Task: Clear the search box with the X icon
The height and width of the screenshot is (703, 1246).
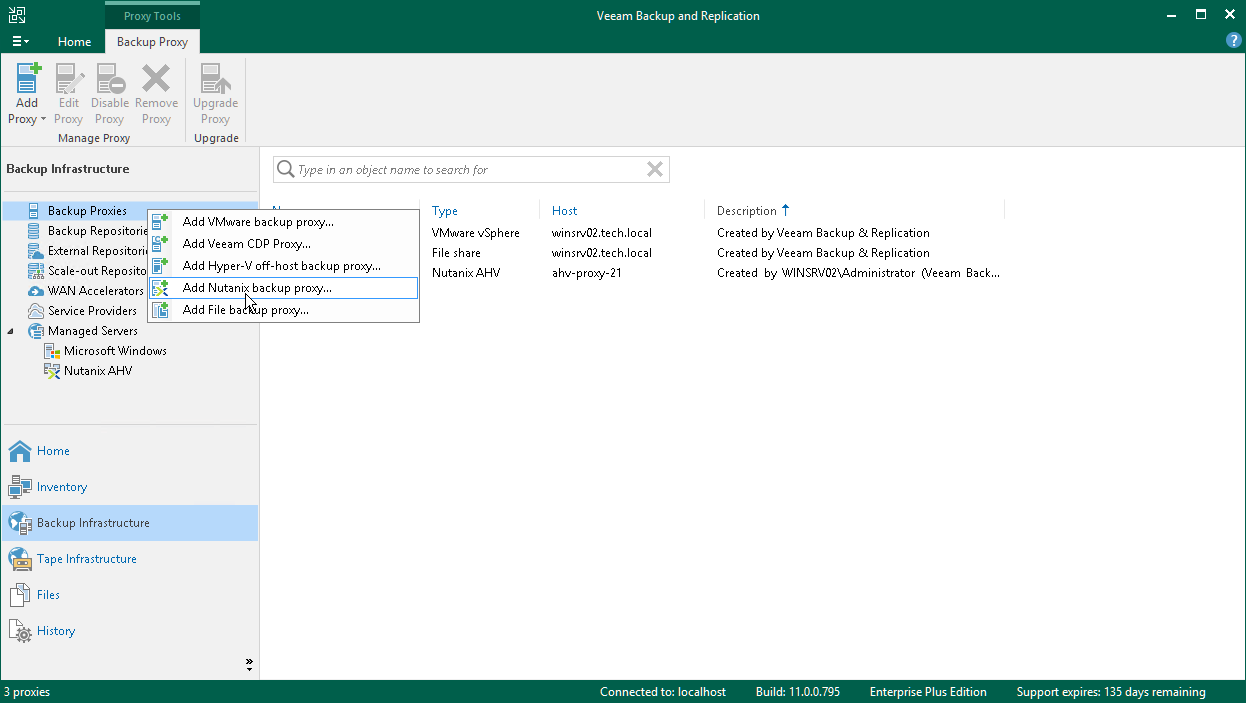Action: (x=655, y=170)
